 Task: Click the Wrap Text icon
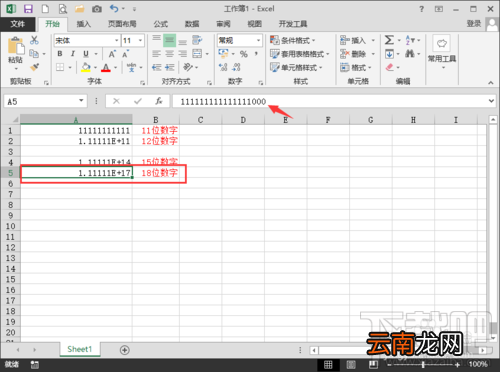coord(197,40)
